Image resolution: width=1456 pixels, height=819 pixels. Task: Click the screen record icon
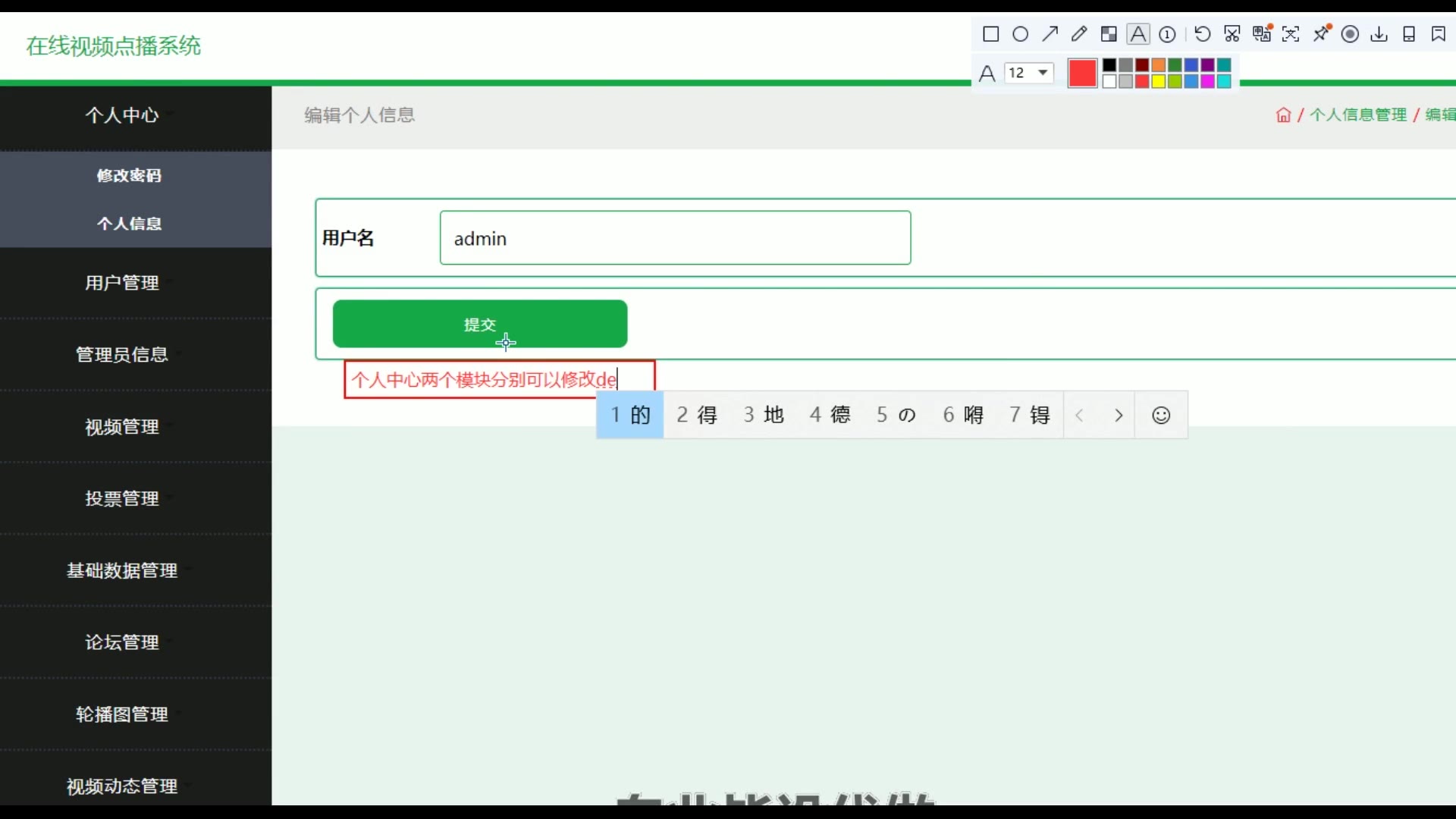tap(1350, 34)
